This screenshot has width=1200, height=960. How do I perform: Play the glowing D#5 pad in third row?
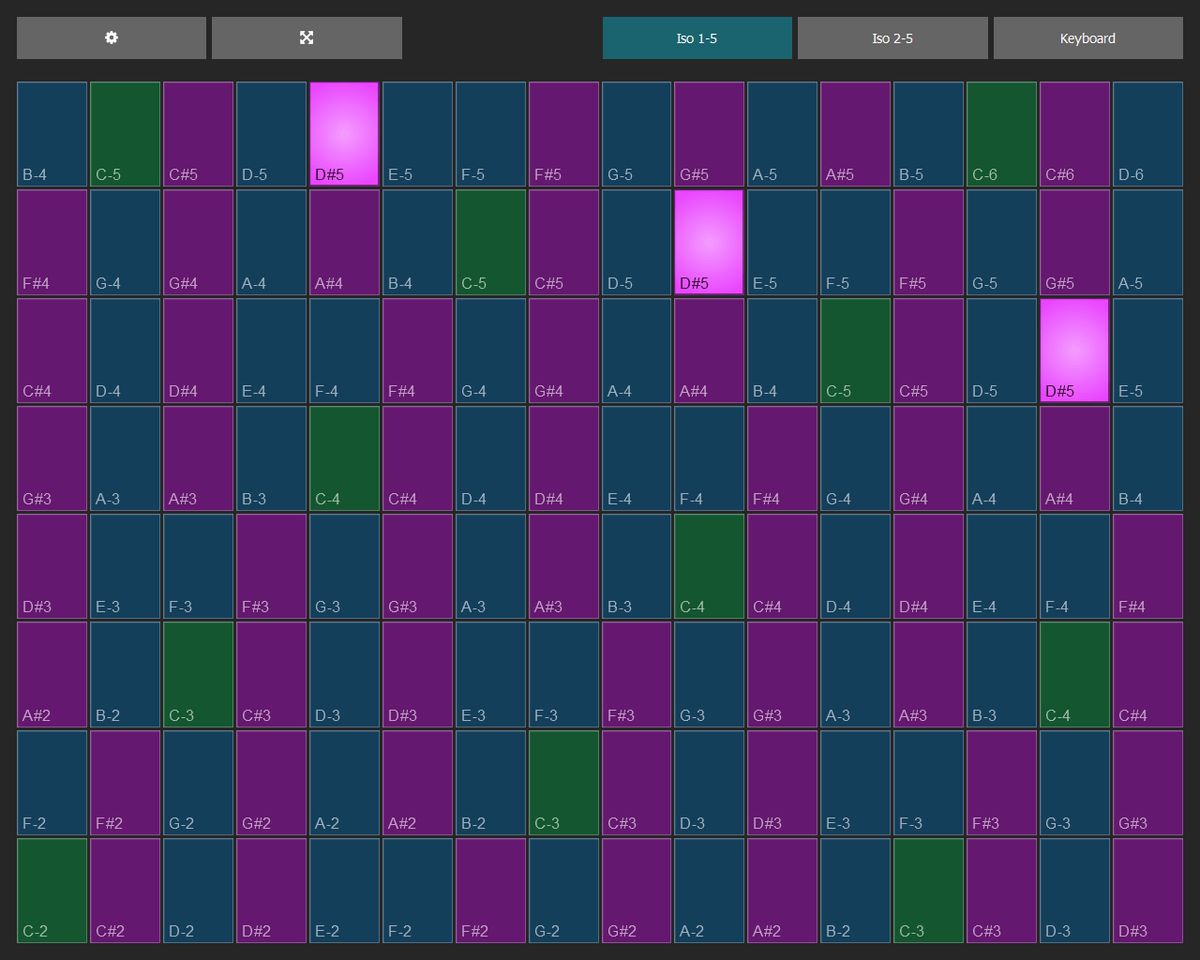1074,348
